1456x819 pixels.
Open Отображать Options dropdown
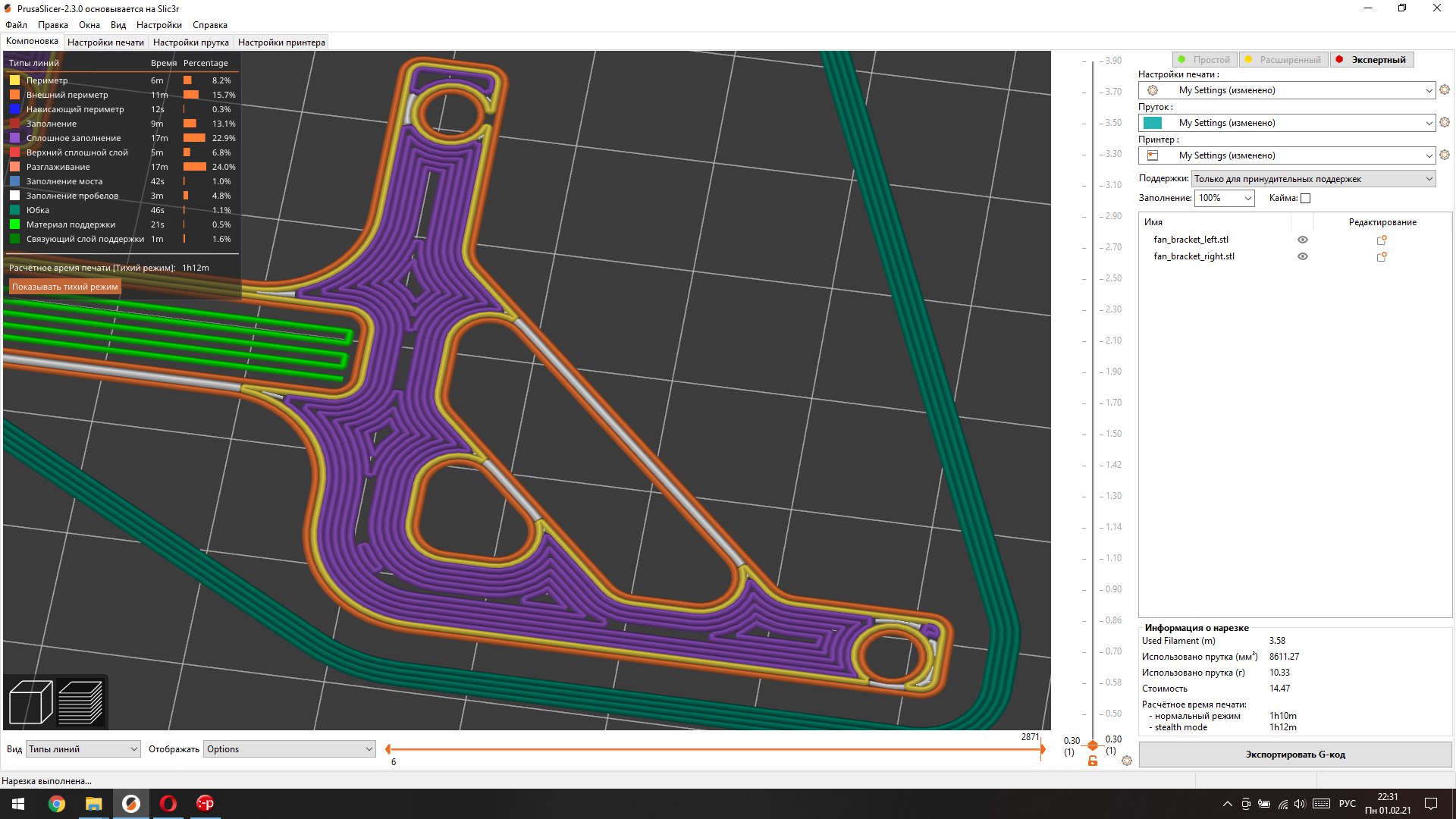[290, 749]
